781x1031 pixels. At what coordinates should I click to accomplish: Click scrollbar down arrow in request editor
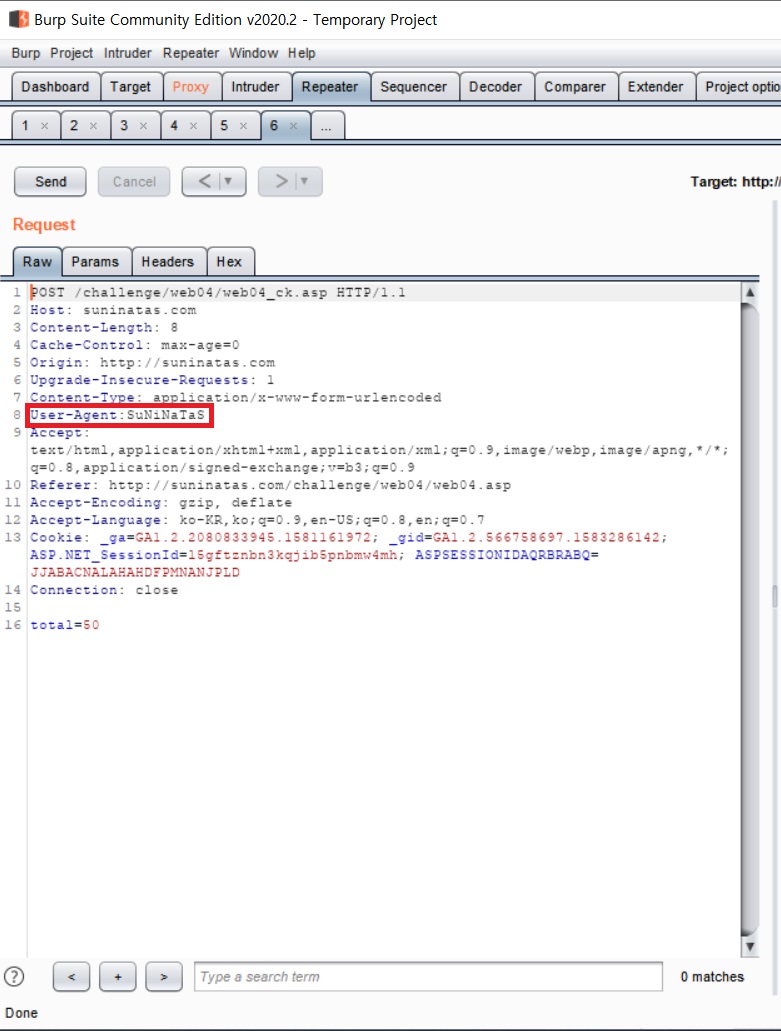pos(749,947)
